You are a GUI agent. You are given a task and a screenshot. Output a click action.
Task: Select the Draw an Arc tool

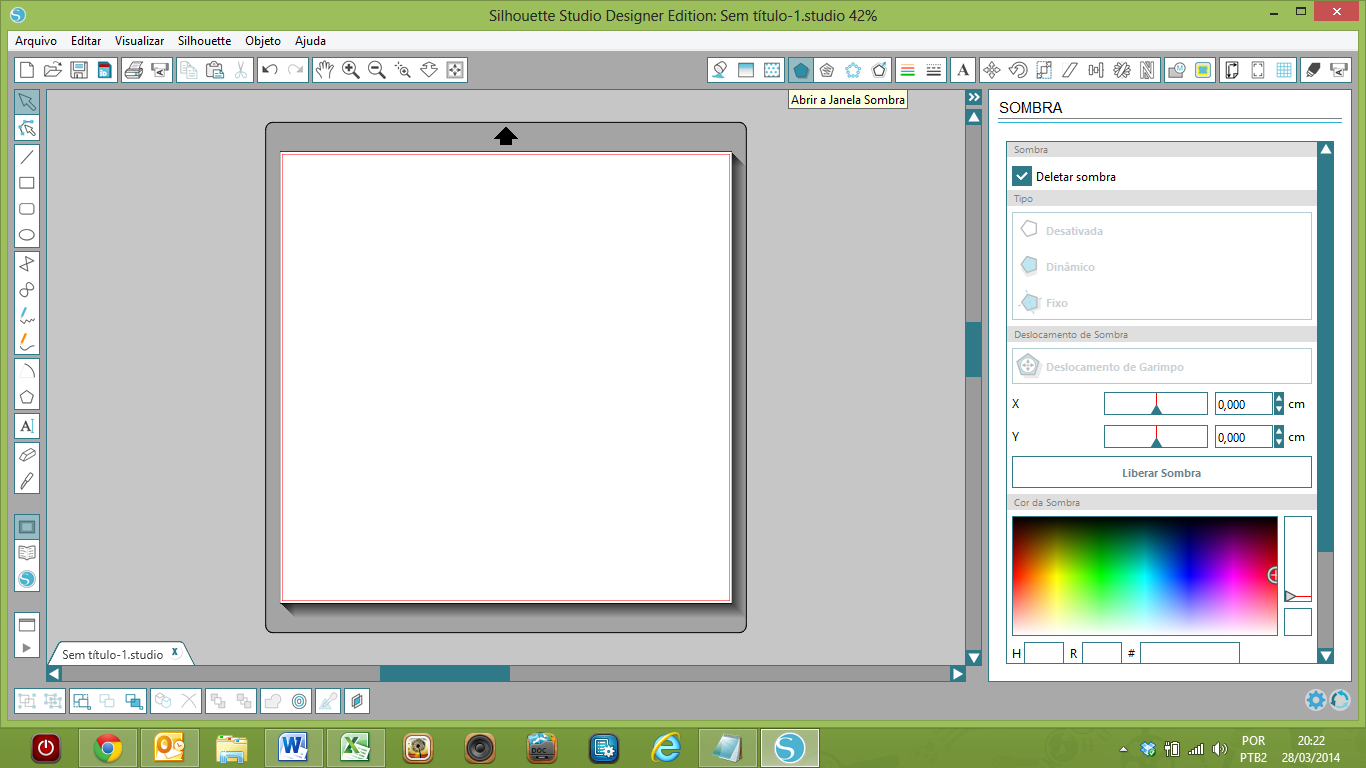click(x=27, y=370)
